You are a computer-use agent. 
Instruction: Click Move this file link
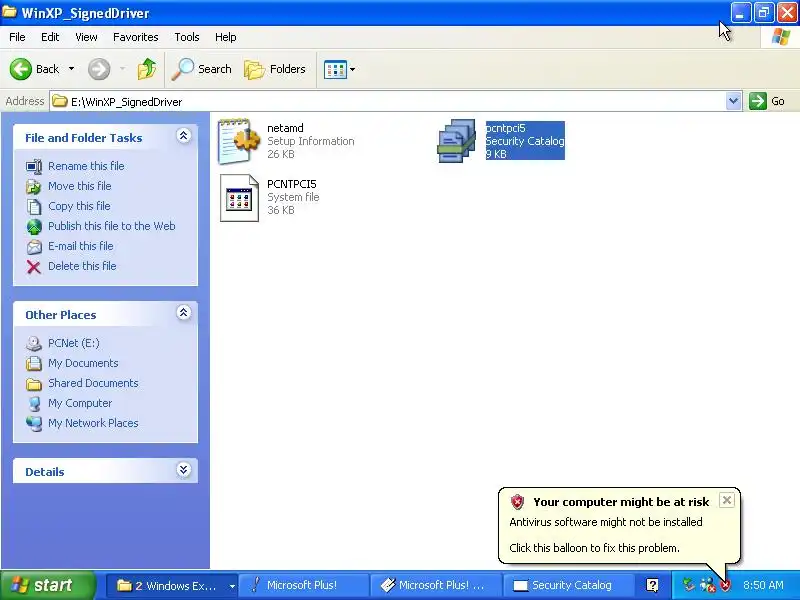click(x=80, y=186)
